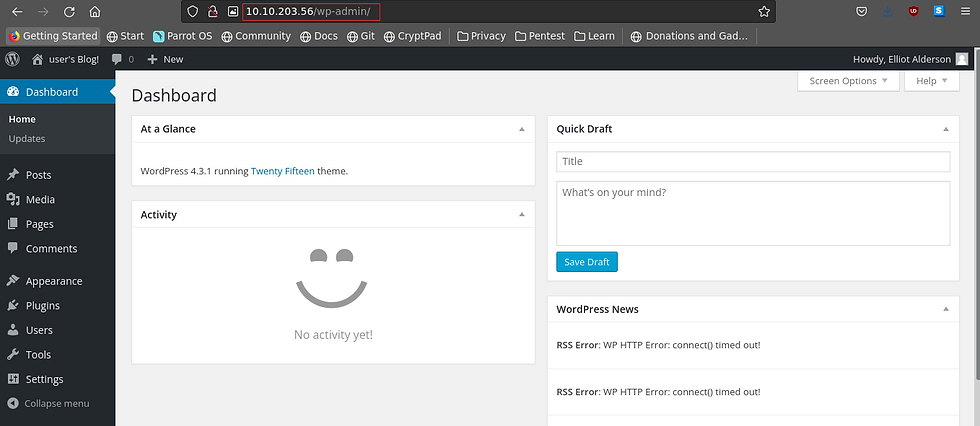
Task: Click the Pages icon in sidebar
Action: pos(12,224)
